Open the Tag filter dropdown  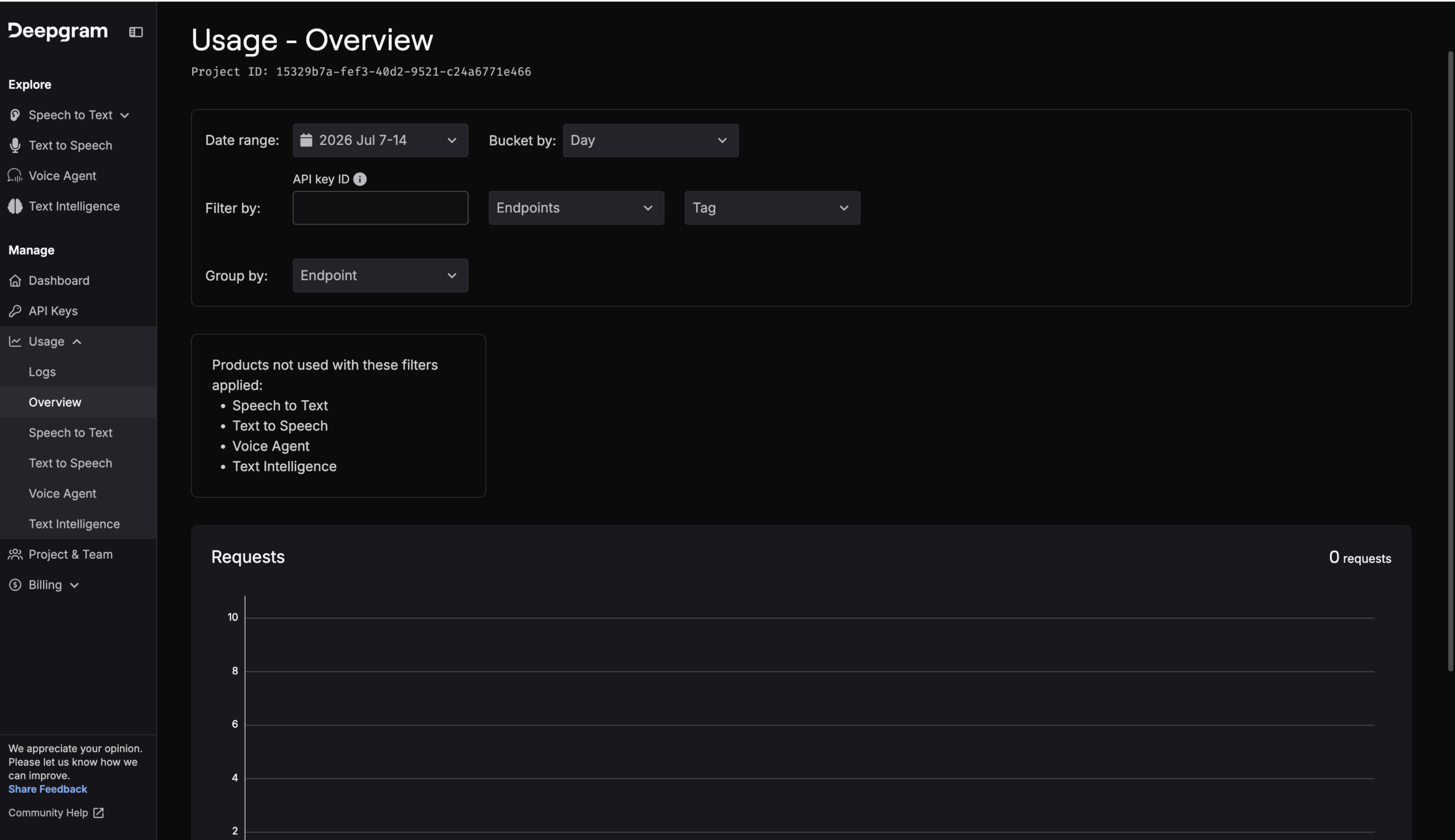(772, 207)
